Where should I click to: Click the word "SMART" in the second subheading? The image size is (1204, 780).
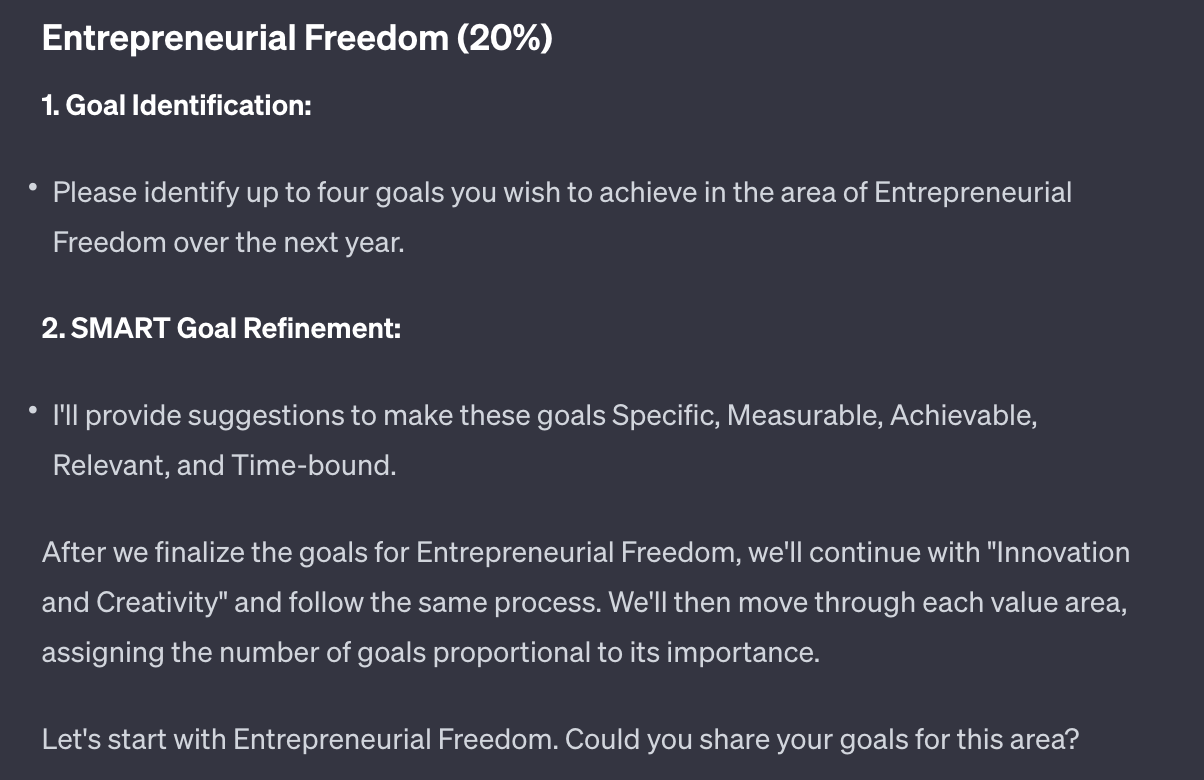120,329
